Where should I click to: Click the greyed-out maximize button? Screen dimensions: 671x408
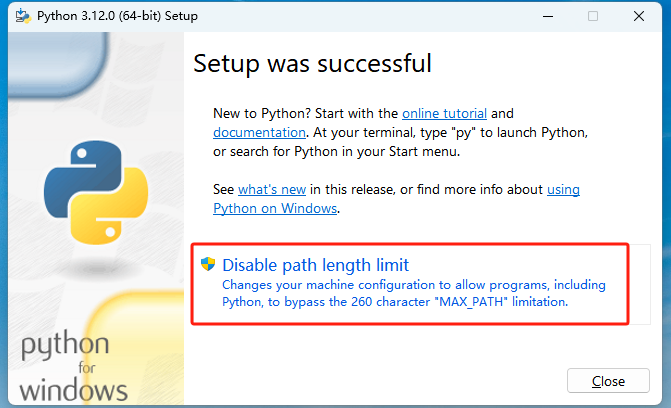[x=592, y=16]
